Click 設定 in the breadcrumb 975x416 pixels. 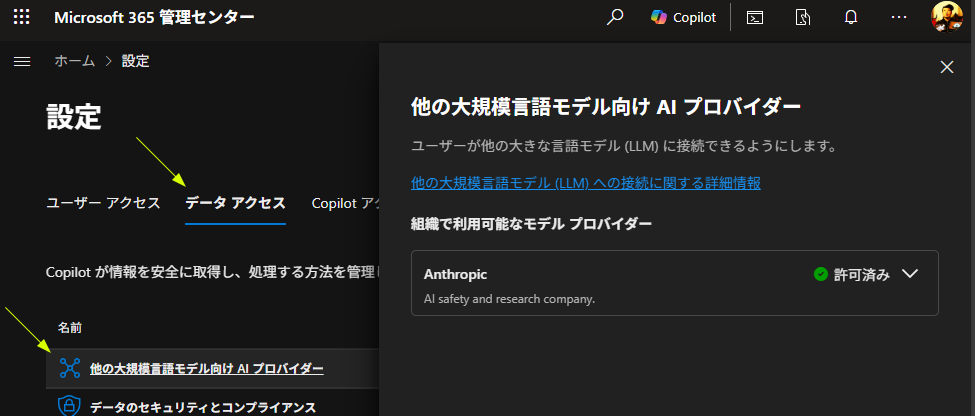coord(135,62)
